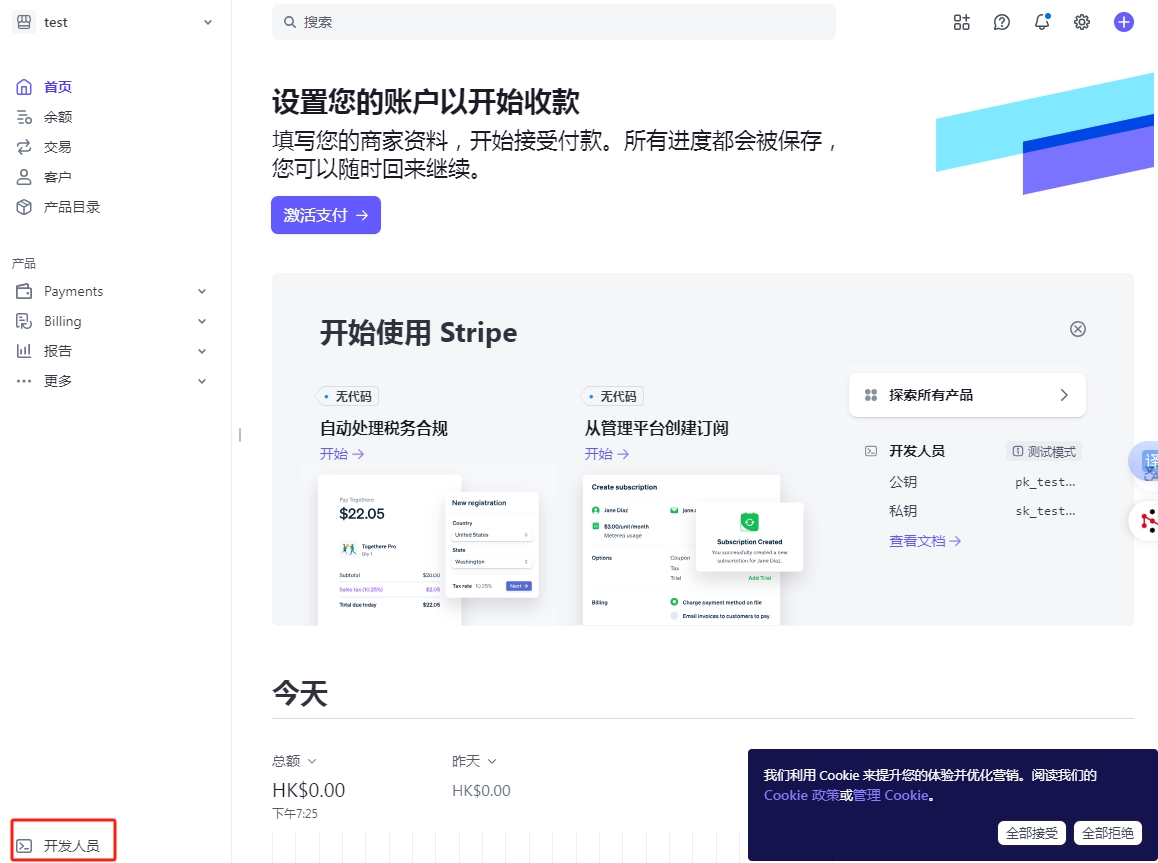This screenshot has width=1158, height=863.
Task: Click 开始 under 自动处理税务合规
Action: pos(341,454)
